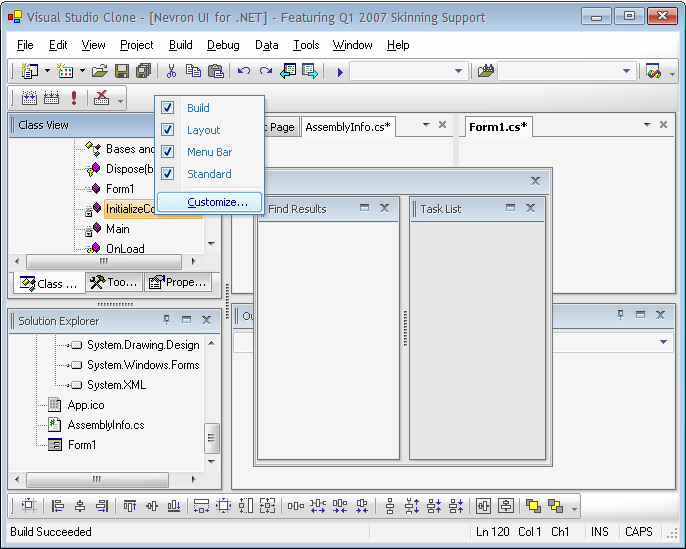Click the Align Lefts layout icon

pos(58,506)
